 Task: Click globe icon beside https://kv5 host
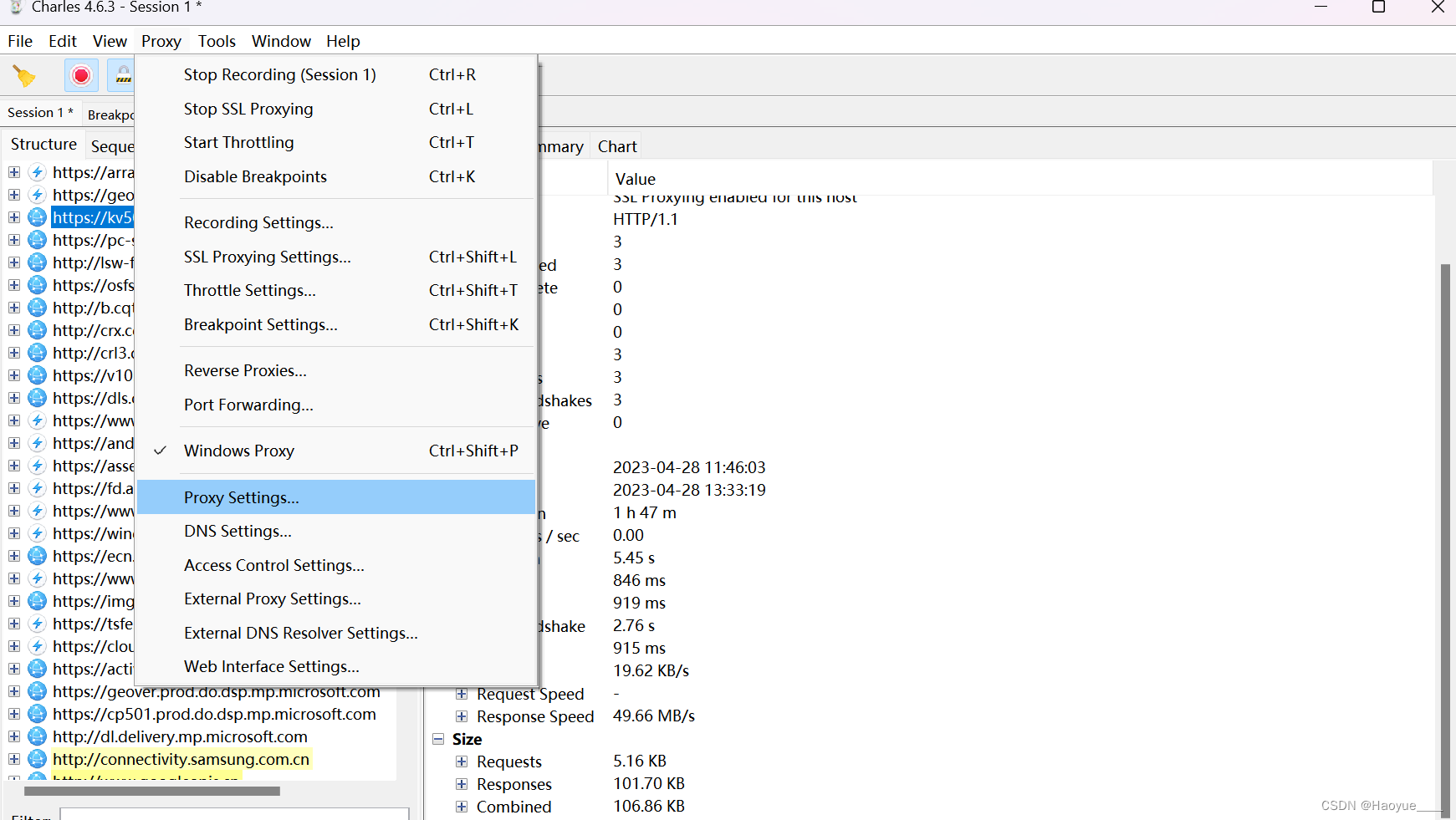(37, 217)
